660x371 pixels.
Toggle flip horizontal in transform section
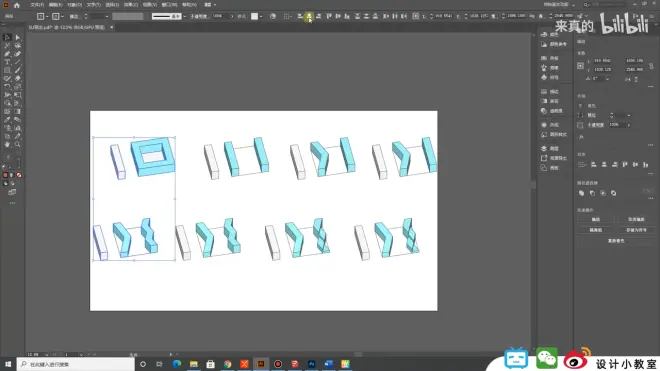[x=628, y=79]
